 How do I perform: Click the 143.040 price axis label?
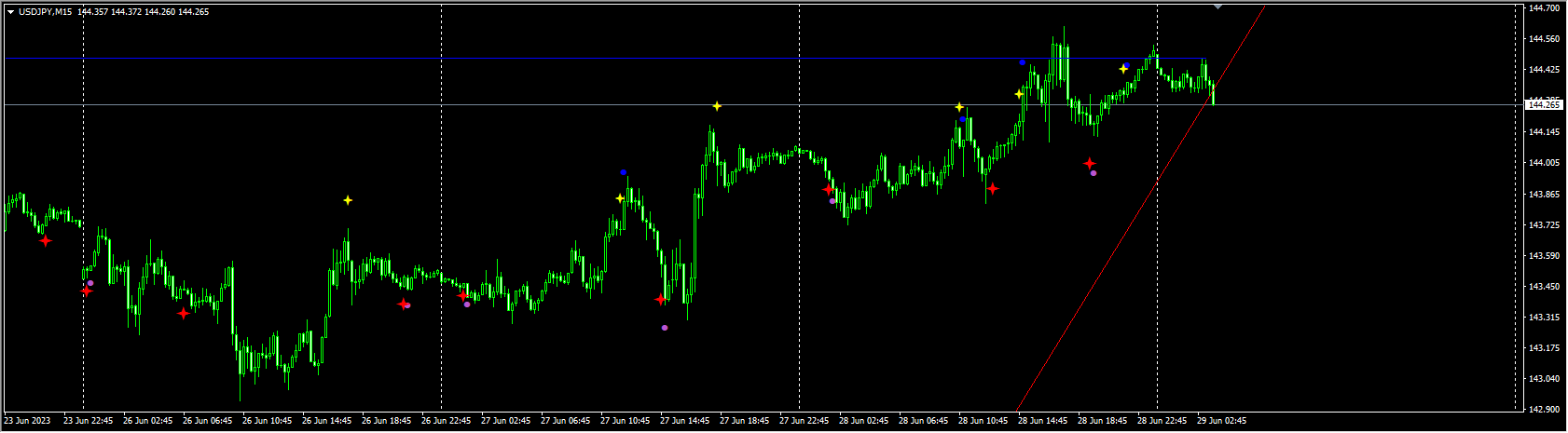point(1544,379)
